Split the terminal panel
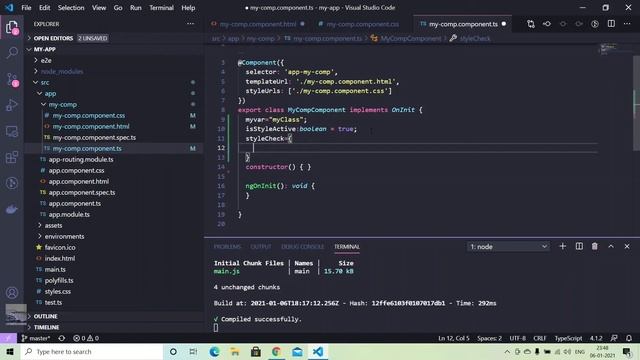 pyautogui.click(x=579, y=247)
